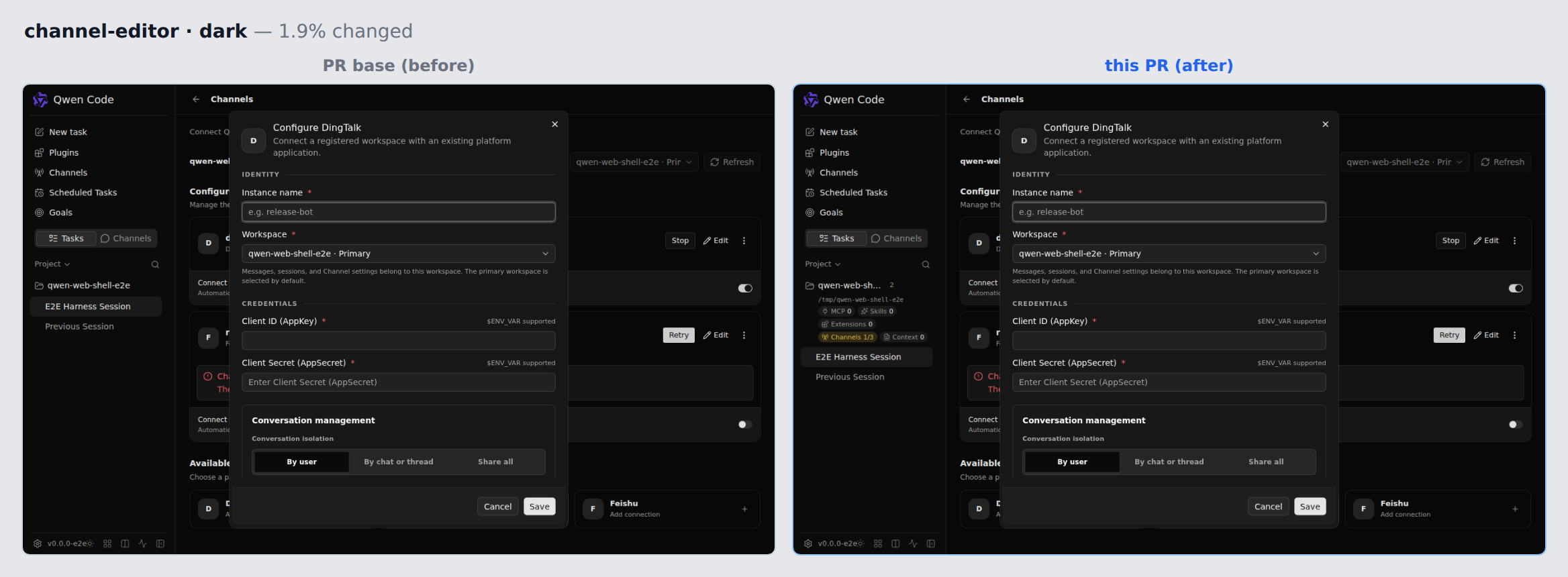Image resolution: width=1568 pixels, height=577 pixels.
Task: Click the activity pulse icon in the after footer
Action: (913, 543)
